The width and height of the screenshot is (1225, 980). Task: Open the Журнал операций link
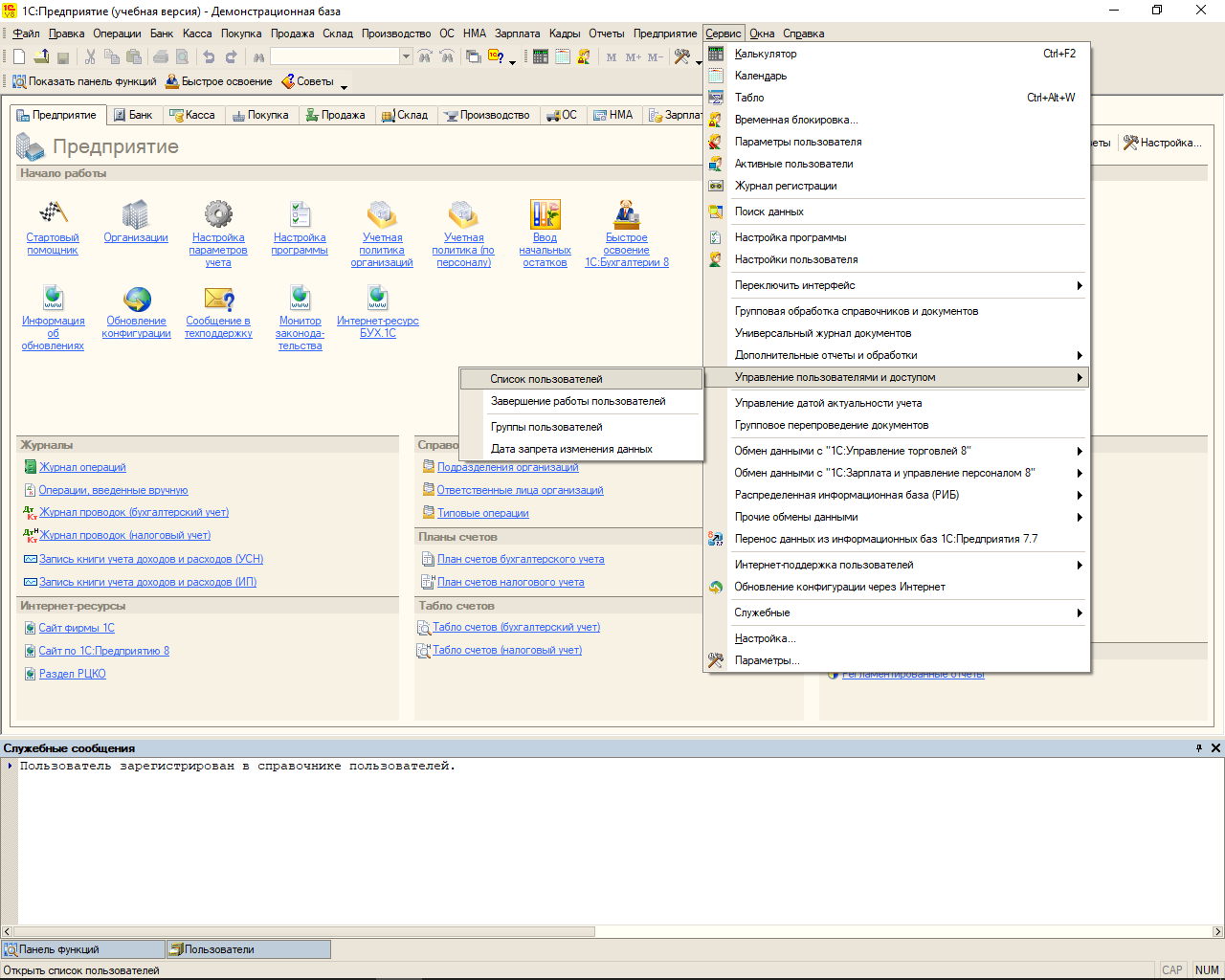[82, 467]
